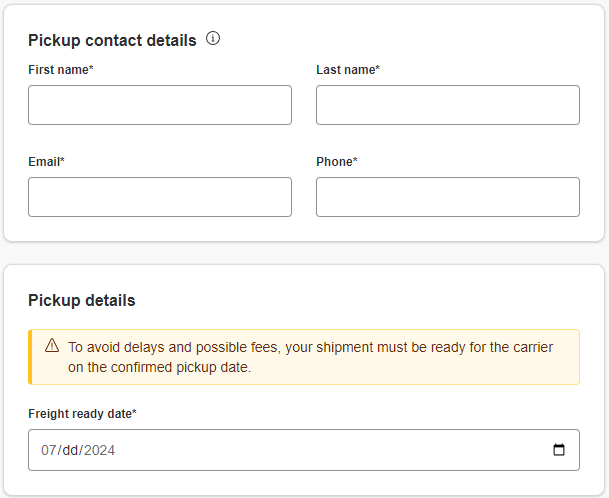Focus the First name input box

pos(160,105)
